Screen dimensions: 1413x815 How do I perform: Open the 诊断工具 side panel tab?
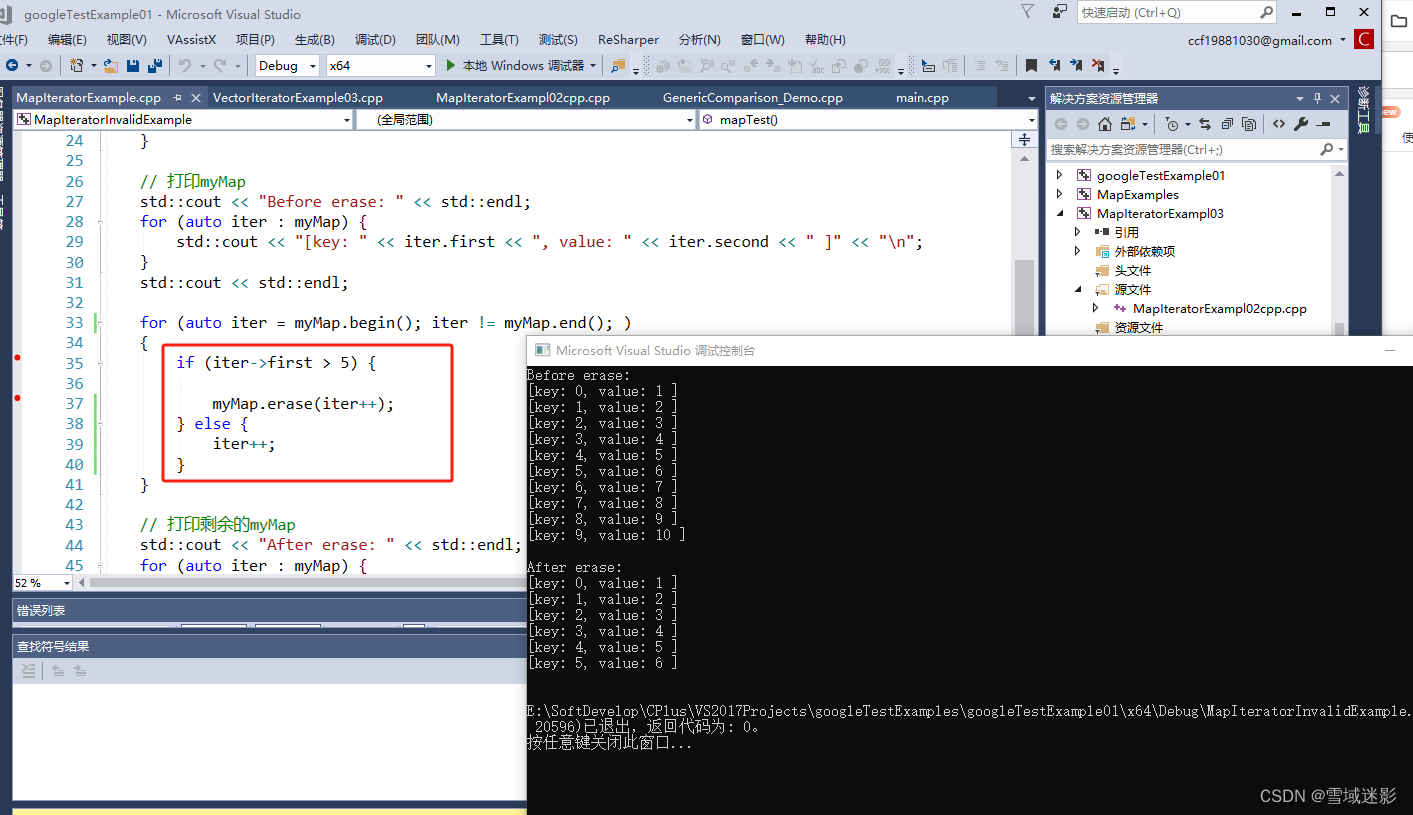pyautogui.click(x=1364, y=110)
